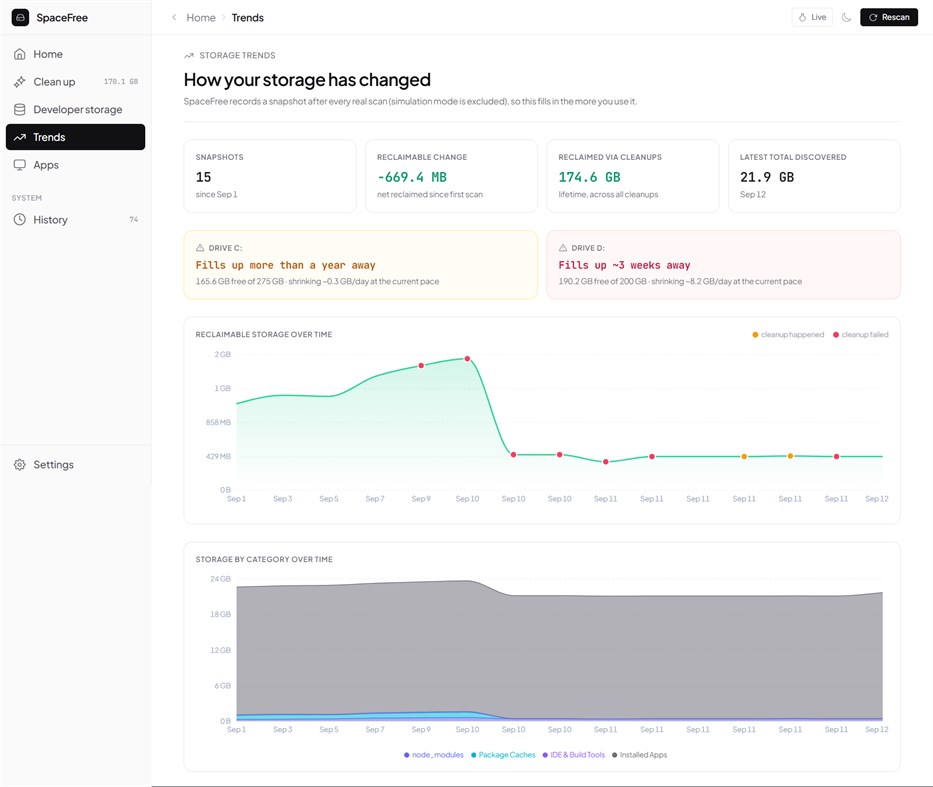Click 'Reclaimable storage over time' chart title
The image size is (933, 787).
click(264, 335)
